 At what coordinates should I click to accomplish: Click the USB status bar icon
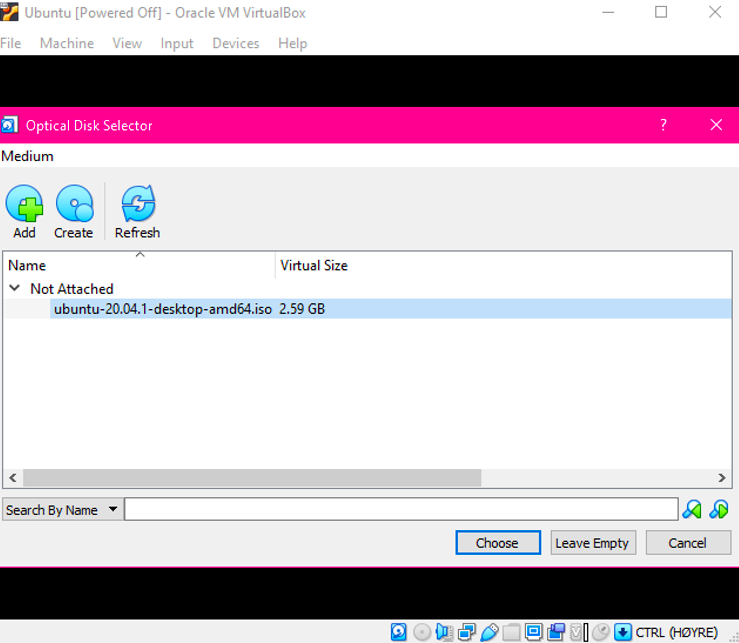click(x=489, y=632)
